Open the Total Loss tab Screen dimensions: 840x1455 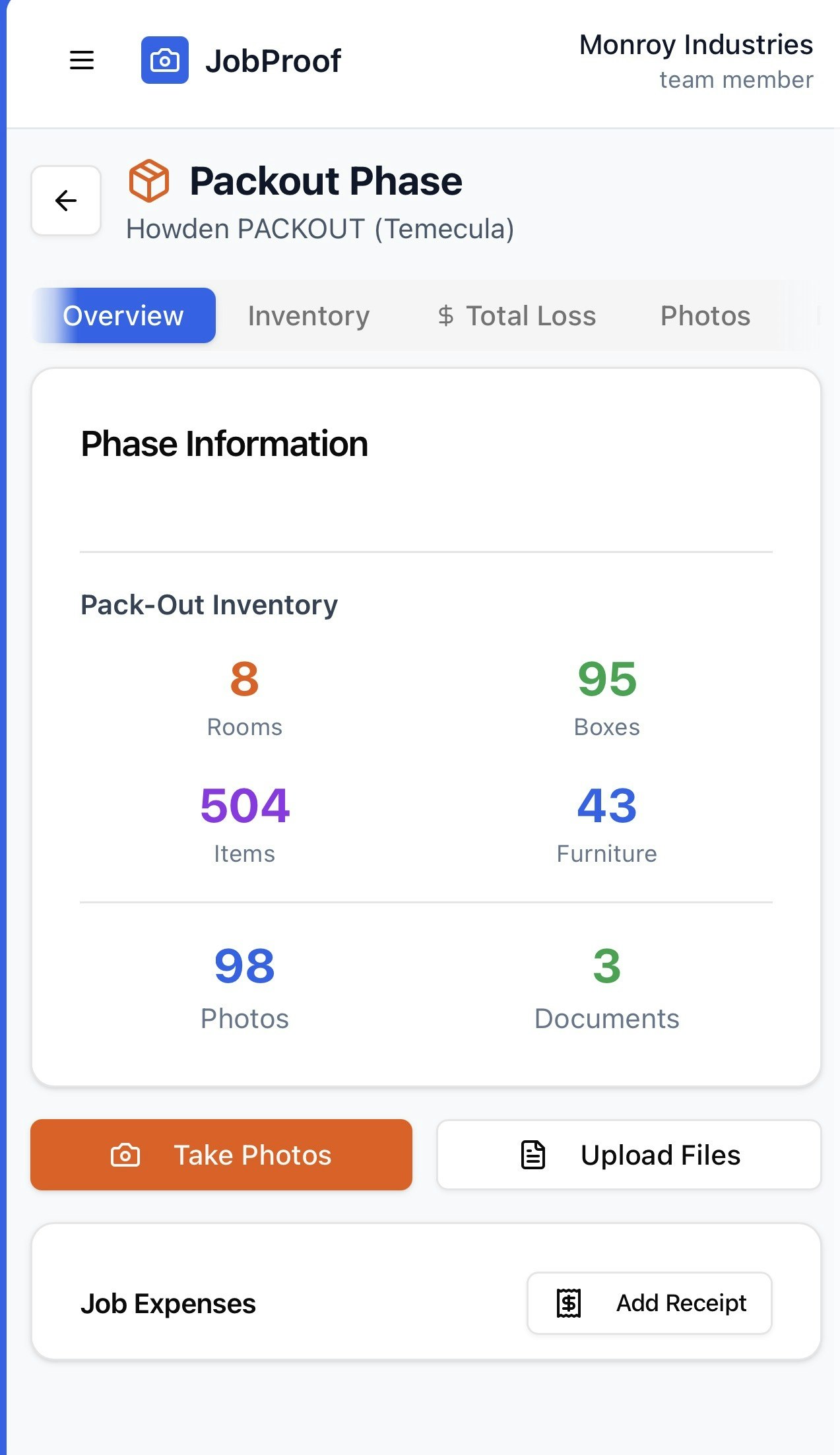coord(518,315)
